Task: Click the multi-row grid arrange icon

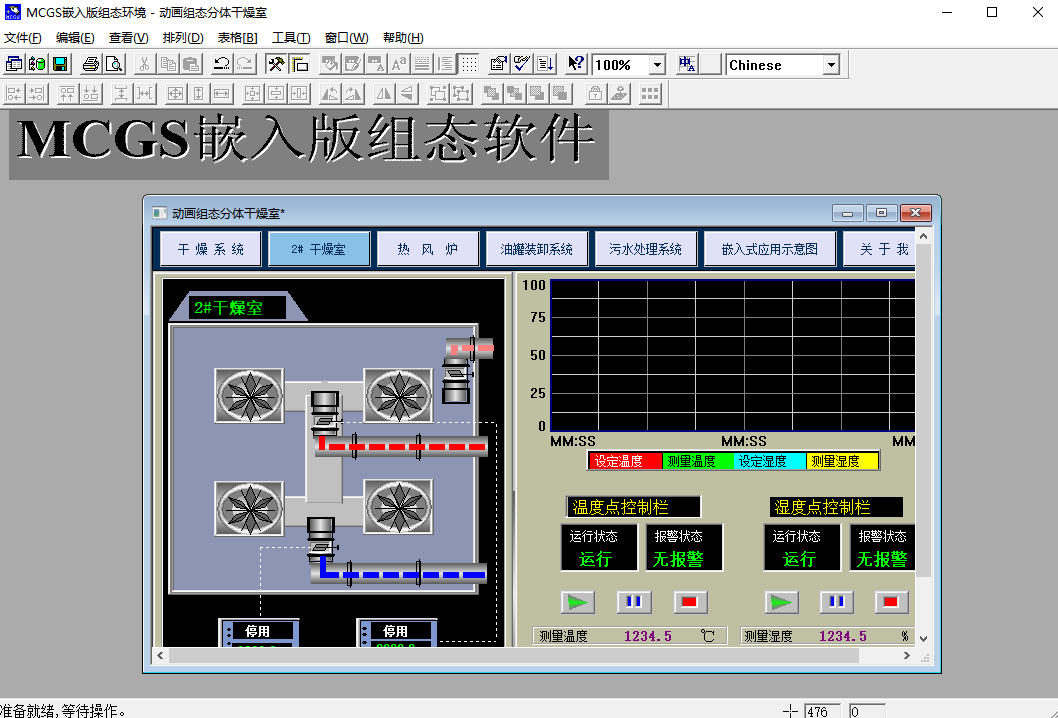Action: [x=650, y=93]
